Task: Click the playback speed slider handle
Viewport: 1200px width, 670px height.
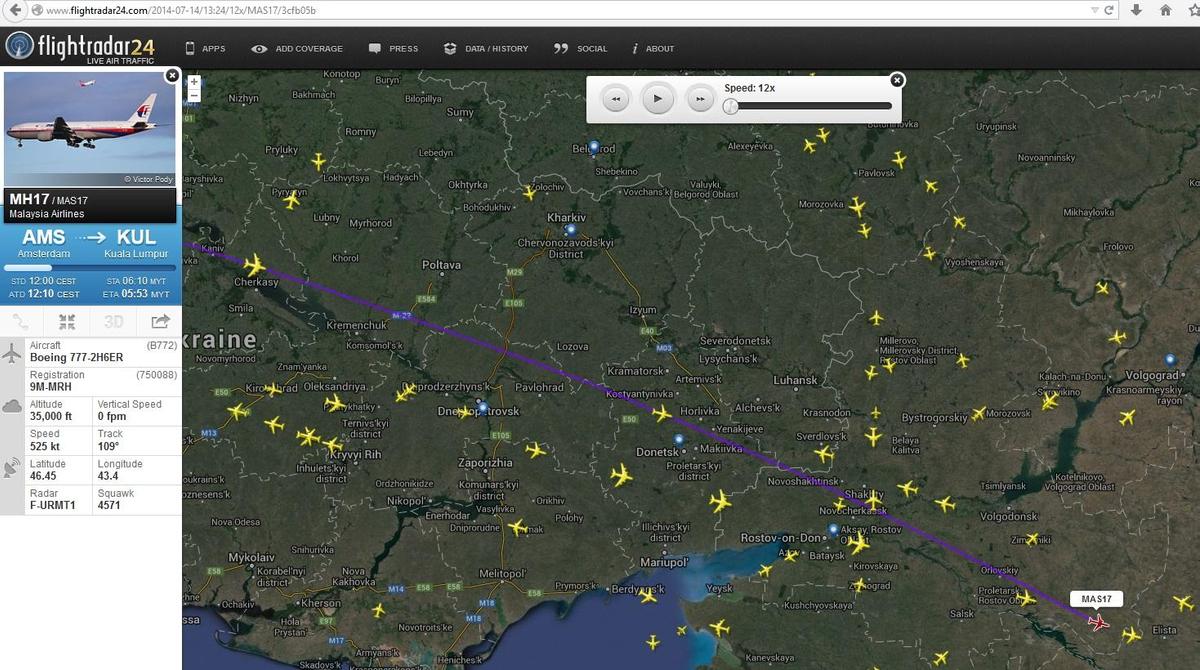Action: click(730, 105)
